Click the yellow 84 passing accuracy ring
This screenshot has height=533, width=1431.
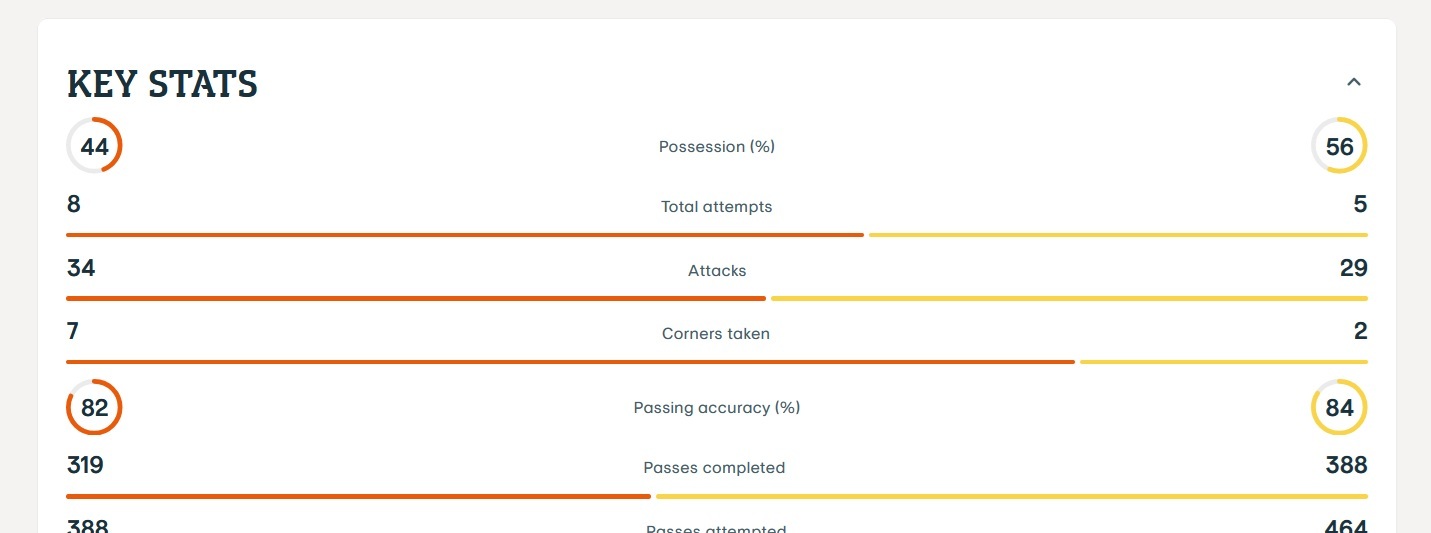click(1339, 407)
